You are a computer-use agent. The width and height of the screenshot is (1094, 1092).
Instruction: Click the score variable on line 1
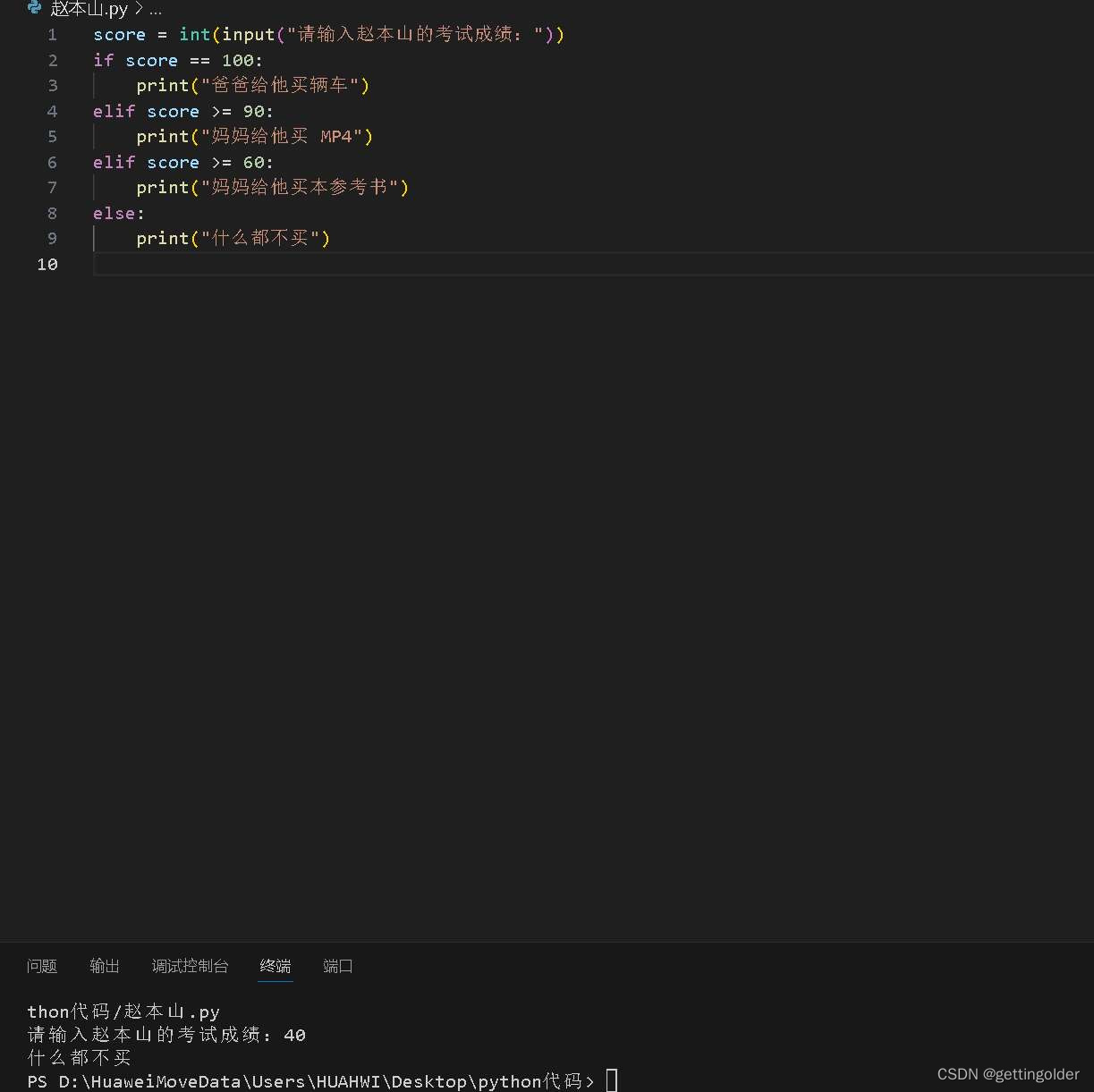(118, 34)
